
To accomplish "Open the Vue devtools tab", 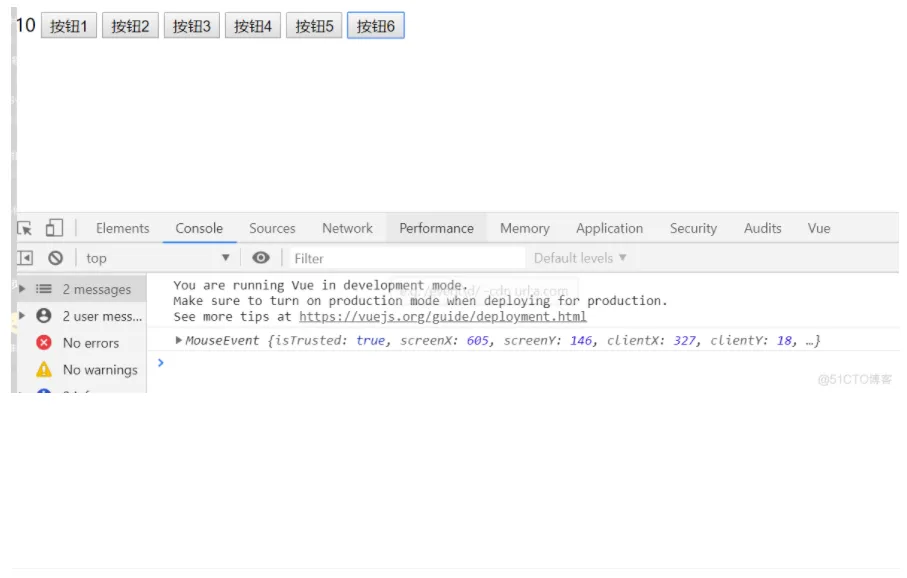I will pyautogui.click(x=818, y=229).
